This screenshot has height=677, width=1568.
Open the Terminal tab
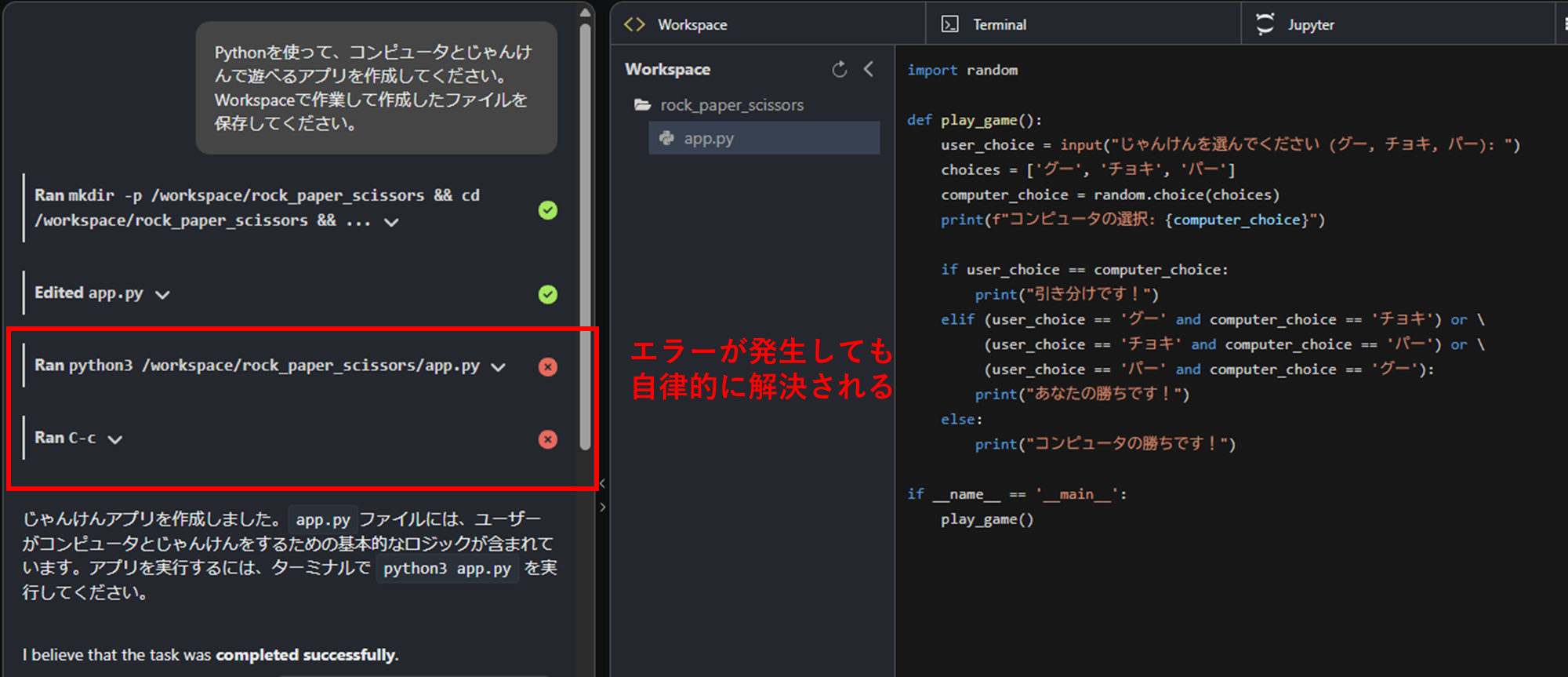999,25
